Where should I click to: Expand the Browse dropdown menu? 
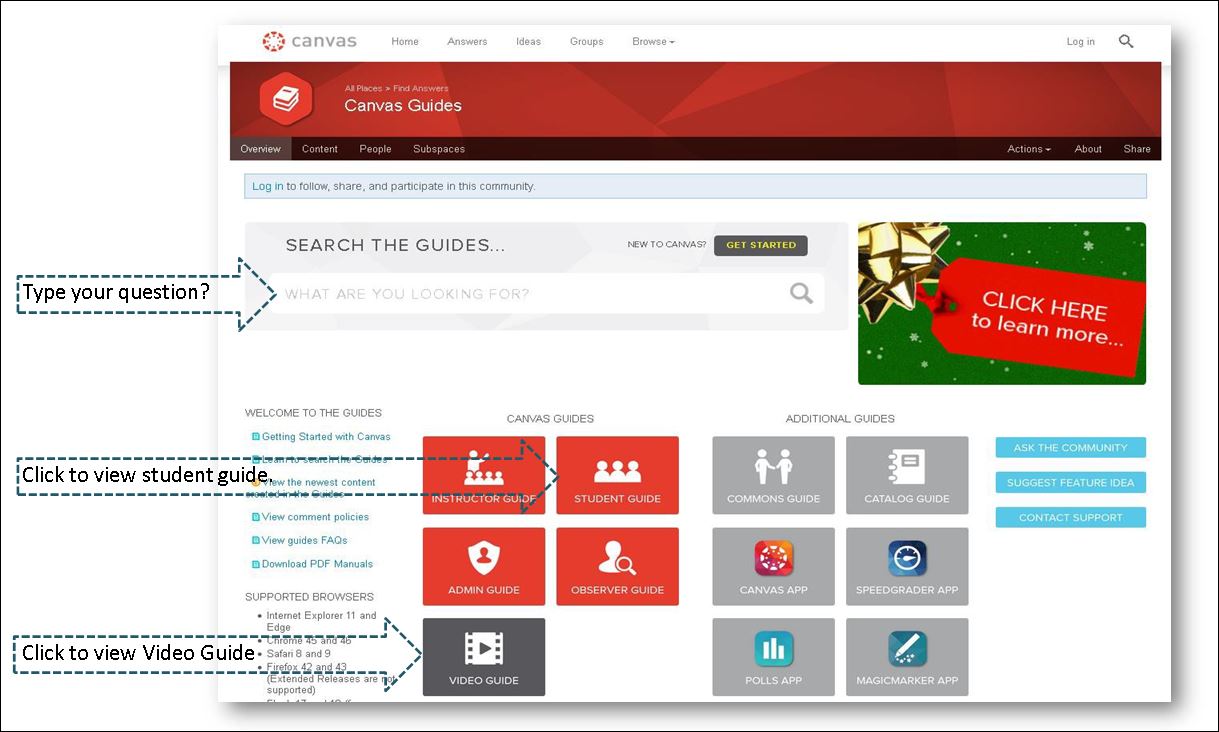(x=653, y=42)
